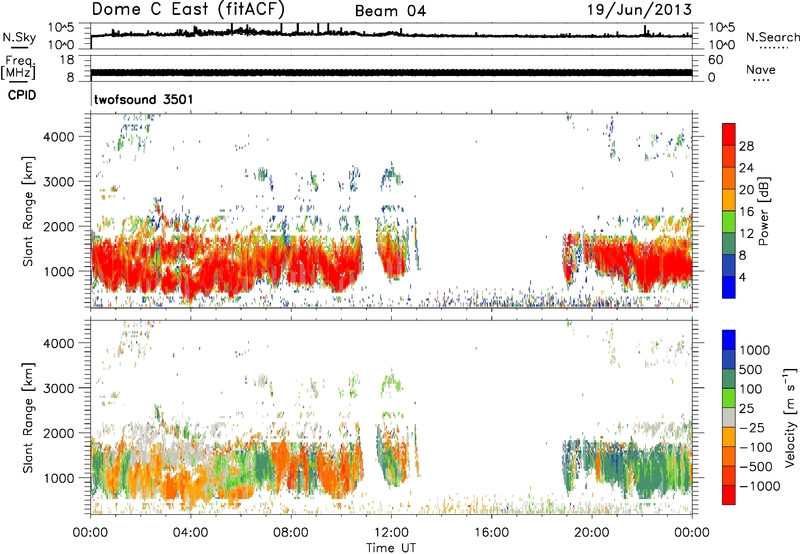The image size is (800, 554).
Task: Click the solid line sample under "Freq. [MHz]"
Action: pos(18,82)
